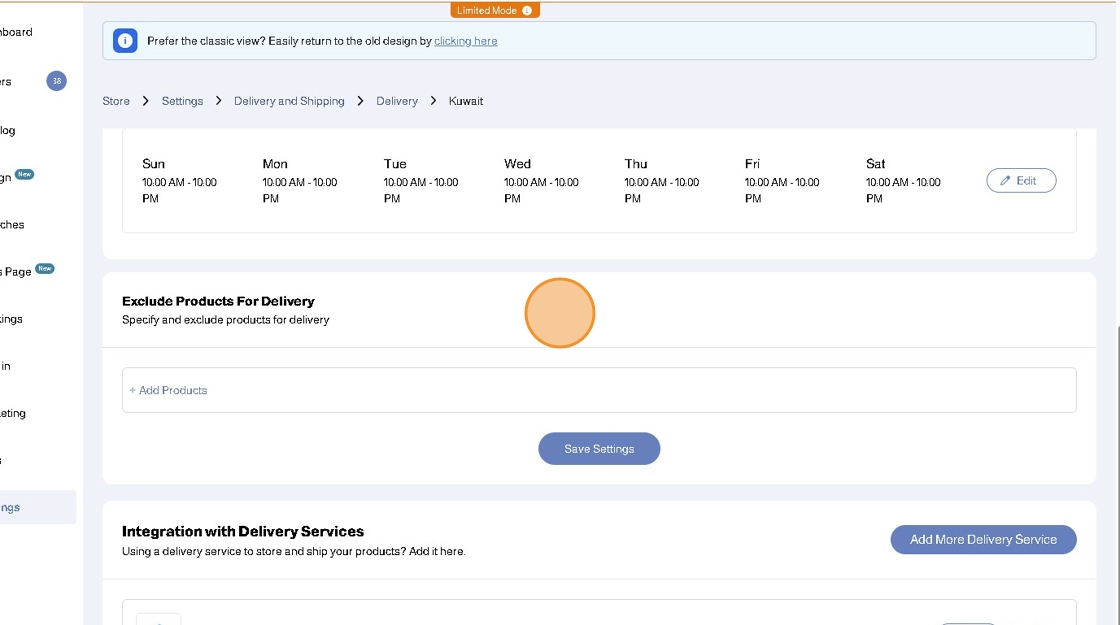1120x625 pixels.
Task: Select the highlighted Settings sidebar item
Action: point(20,507)
